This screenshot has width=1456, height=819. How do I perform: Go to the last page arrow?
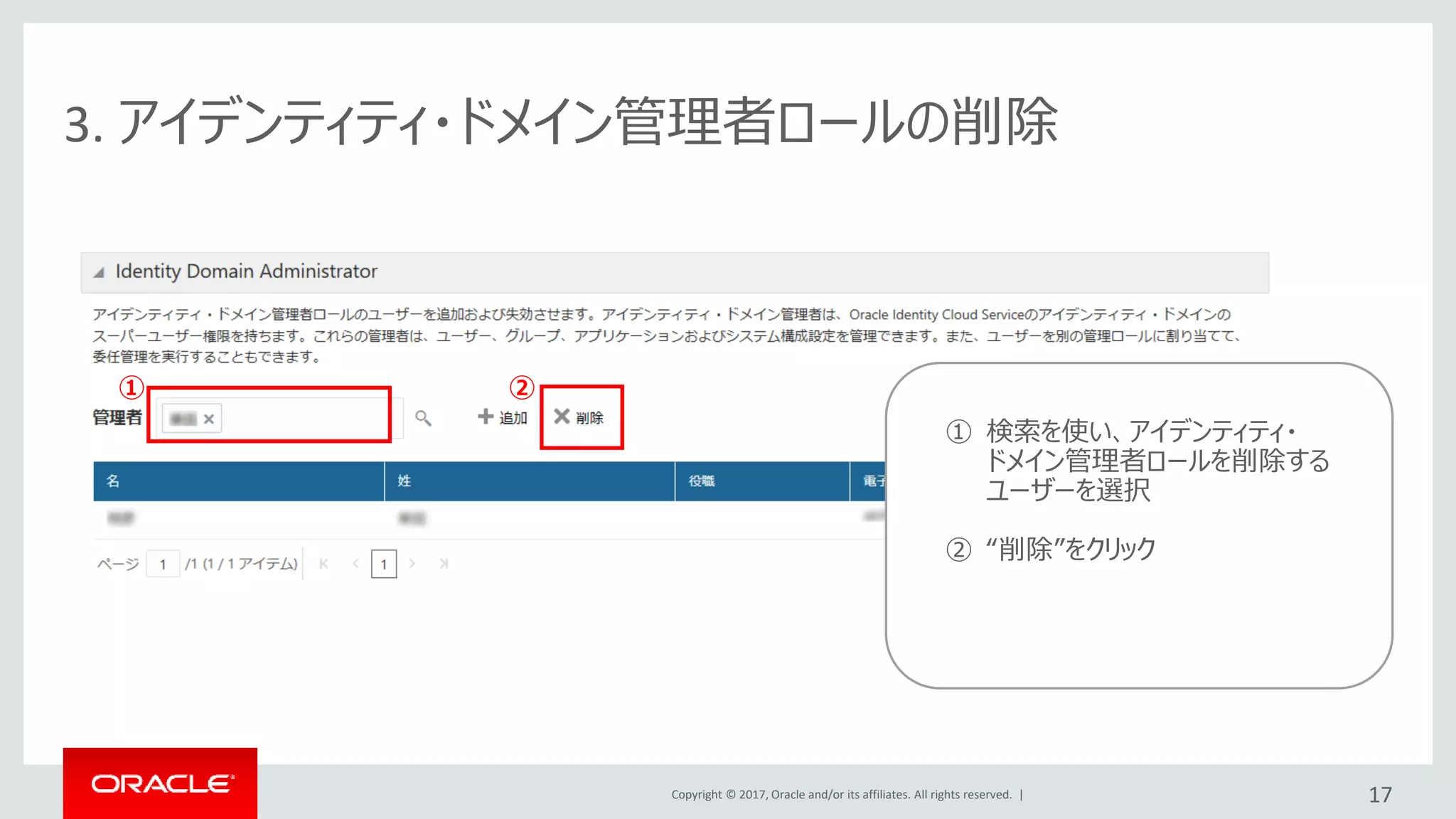(x=444, y=564)
